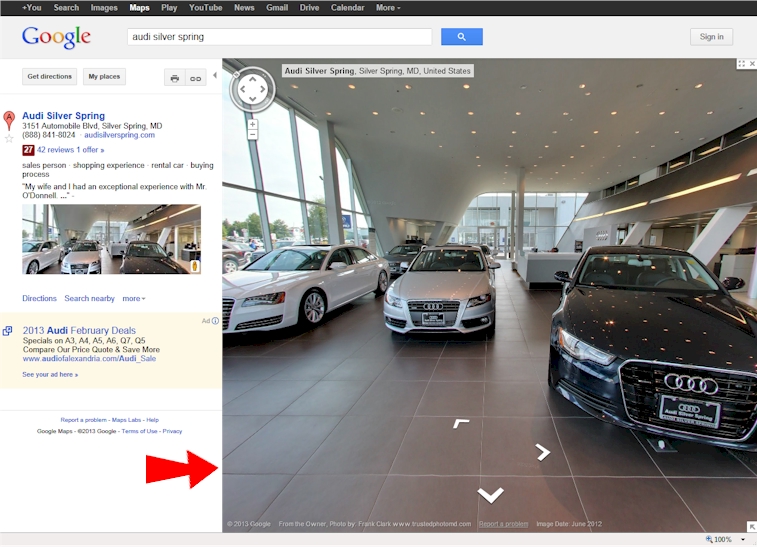
Task: Click Report a problem on Street View
Action: tap(504, 524)
